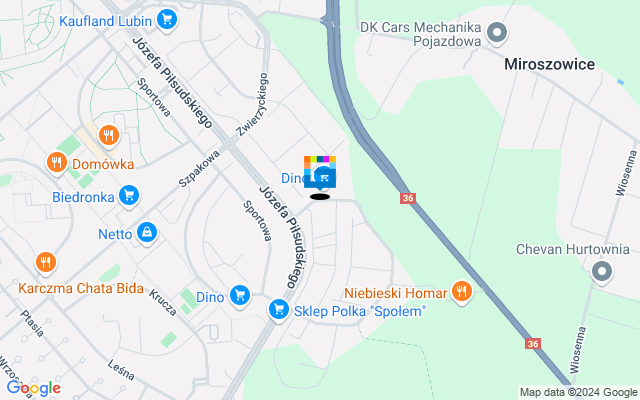Open the Chevan Hurtownia location pin
The width and height of the screenshot is (640, 400).
[602, 271]
